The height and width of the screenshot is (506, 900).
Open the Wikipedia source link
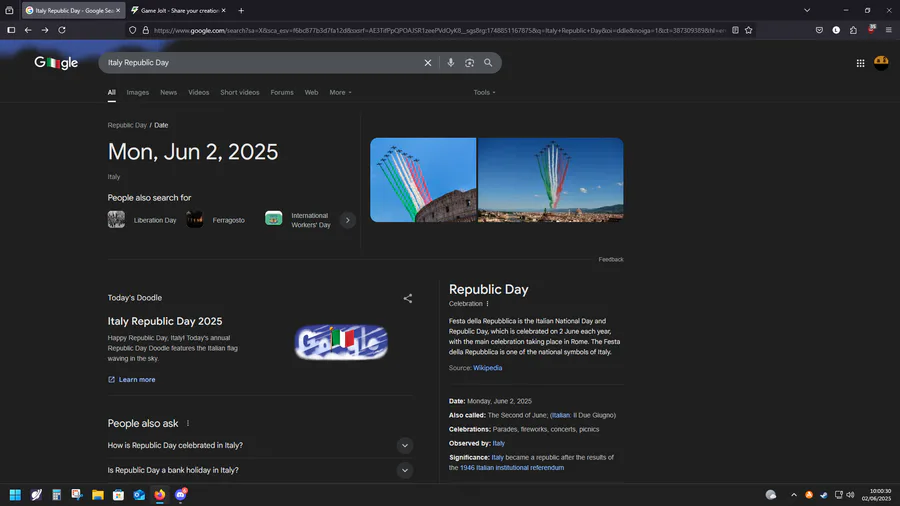487,368
